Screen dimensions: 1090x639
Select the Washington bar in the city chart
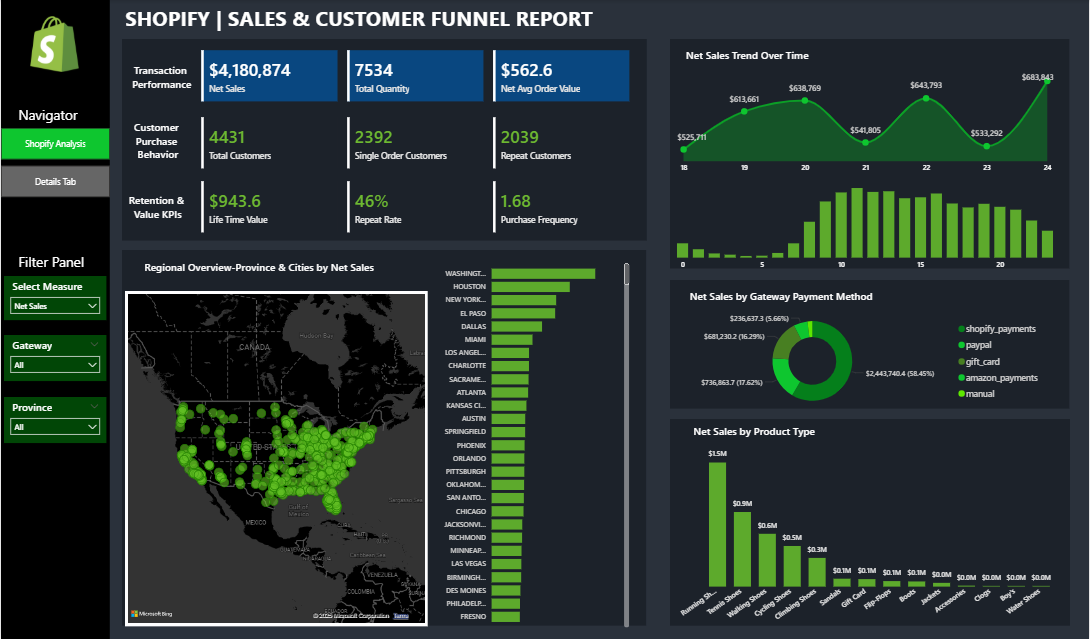(x=543, y=274)
